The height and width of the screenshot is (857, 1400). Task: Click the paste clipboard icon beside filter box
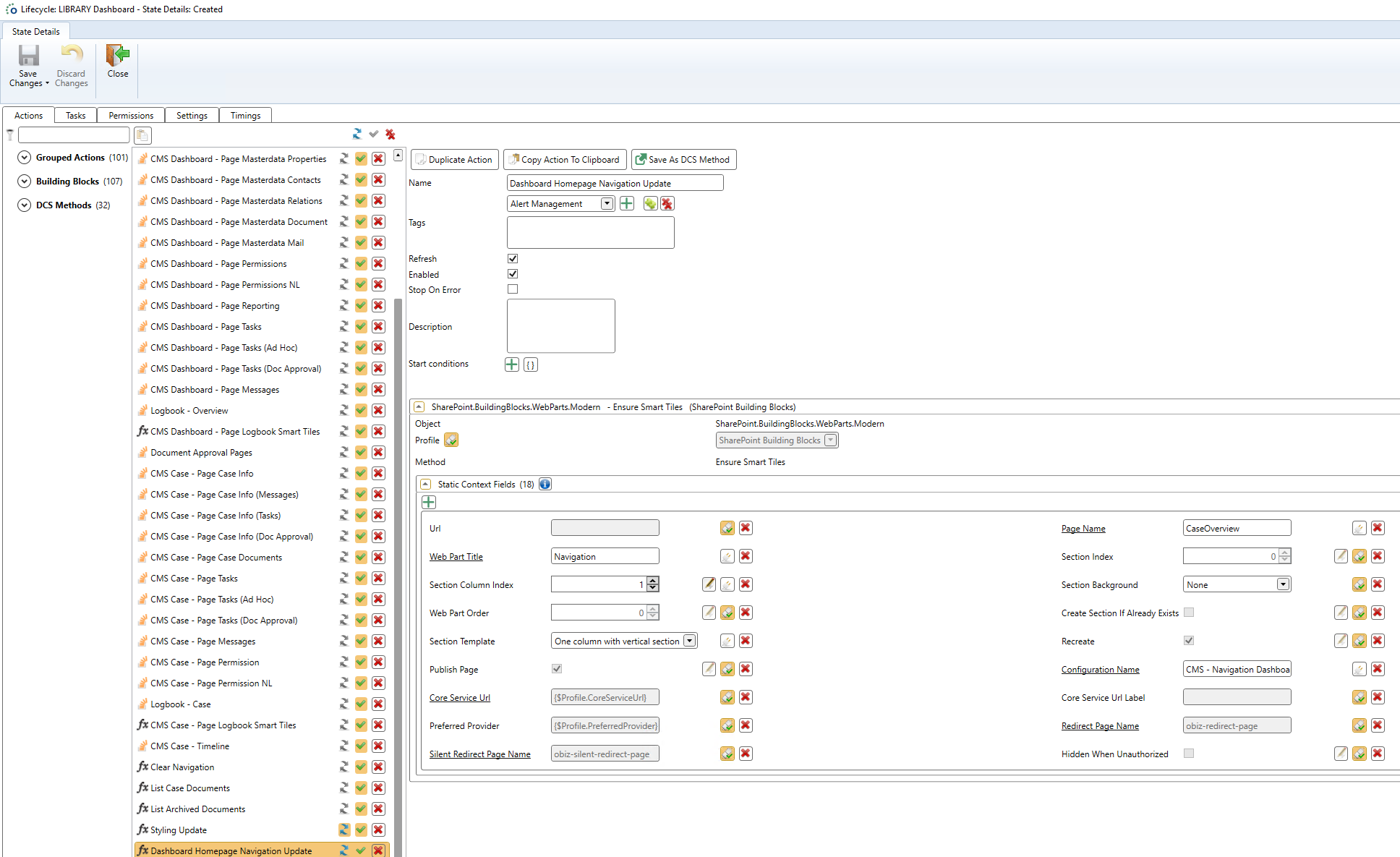[x=142, y=135]
